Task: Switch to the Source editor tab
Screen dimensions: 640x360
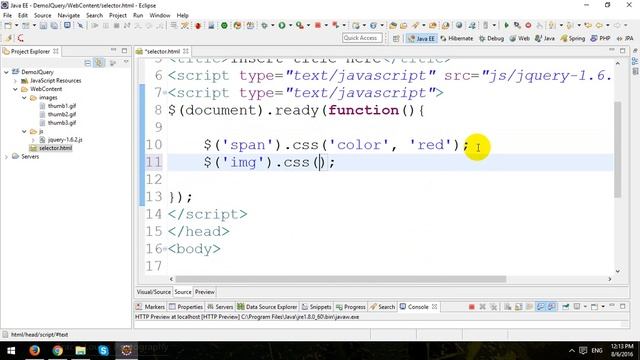Action: [182, 292]
